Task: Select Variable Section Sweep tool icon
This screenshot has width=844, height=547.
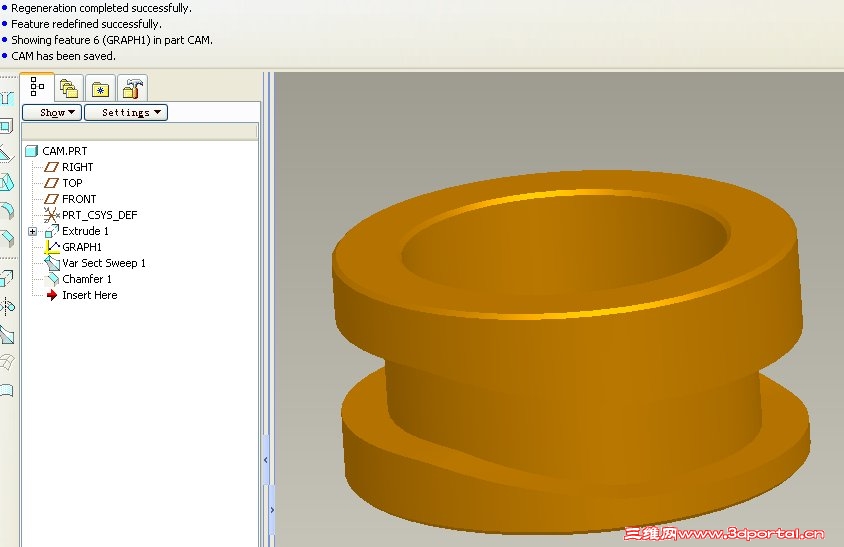Action: [x=6, y=334]
